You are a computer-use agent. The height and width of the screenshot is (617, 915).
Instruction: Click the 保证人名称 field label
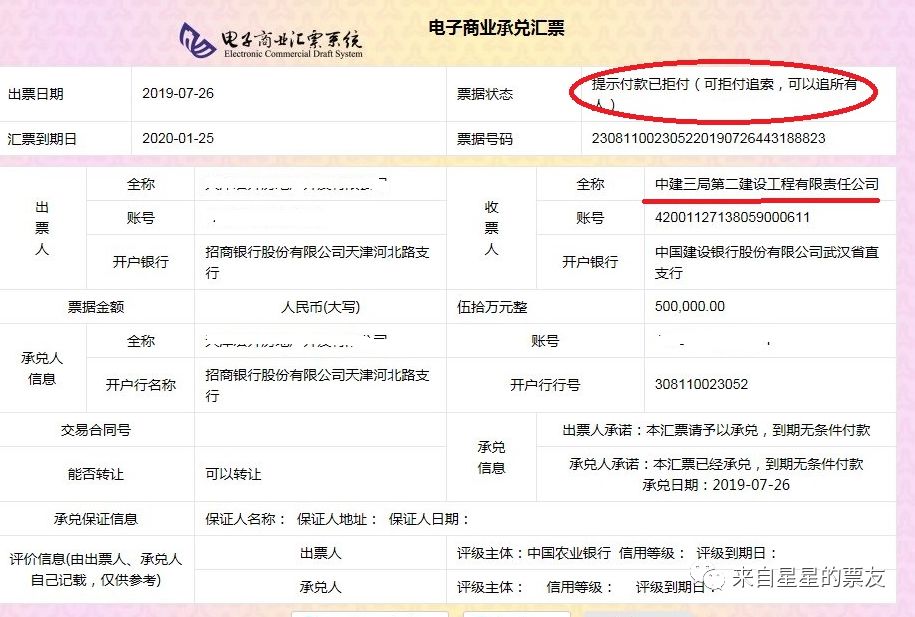[245, 519]
